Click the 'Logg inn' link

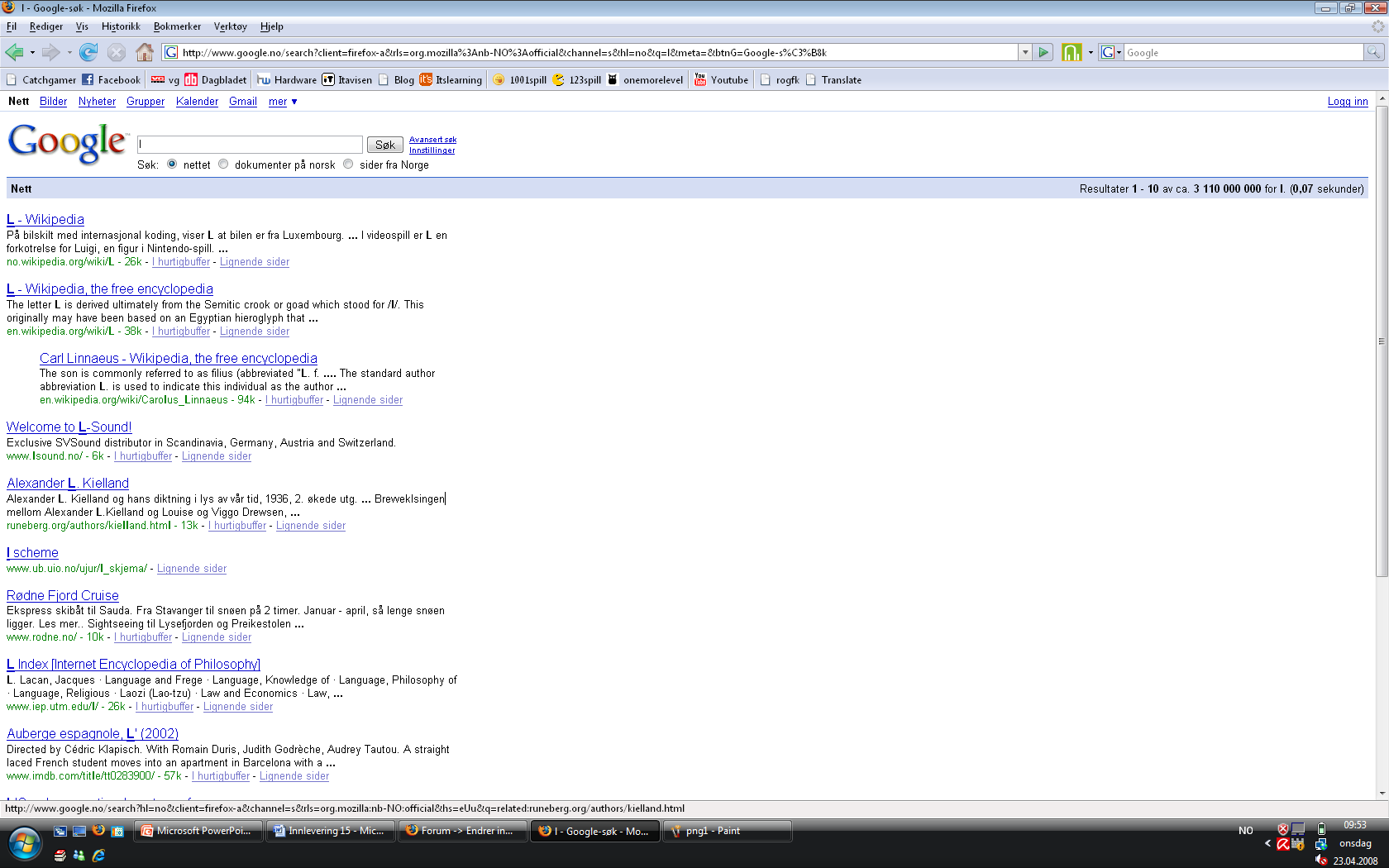coord(1348,102)
